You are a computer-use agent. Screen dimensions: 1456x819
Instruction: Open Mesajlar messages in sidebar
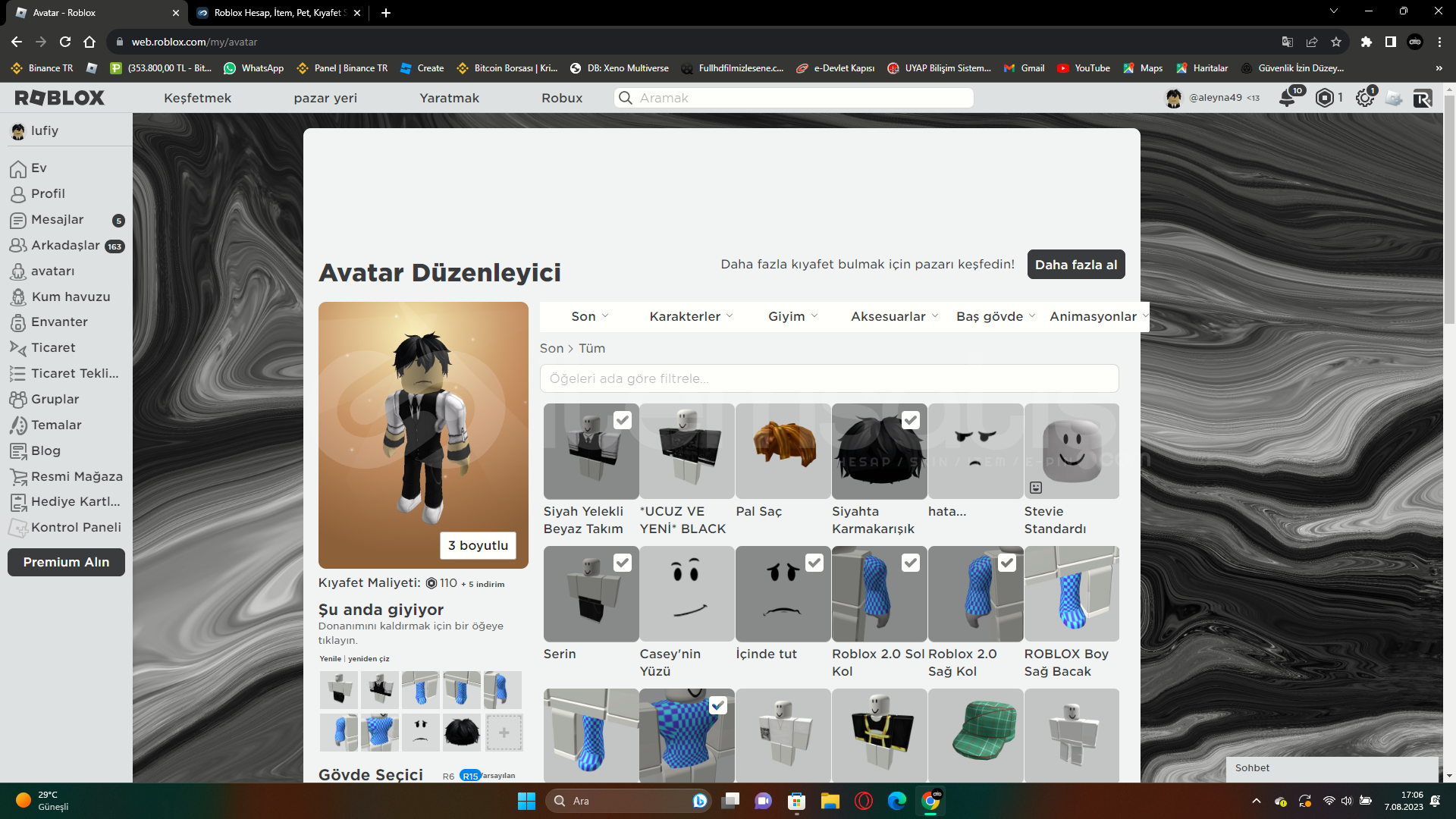46,220
